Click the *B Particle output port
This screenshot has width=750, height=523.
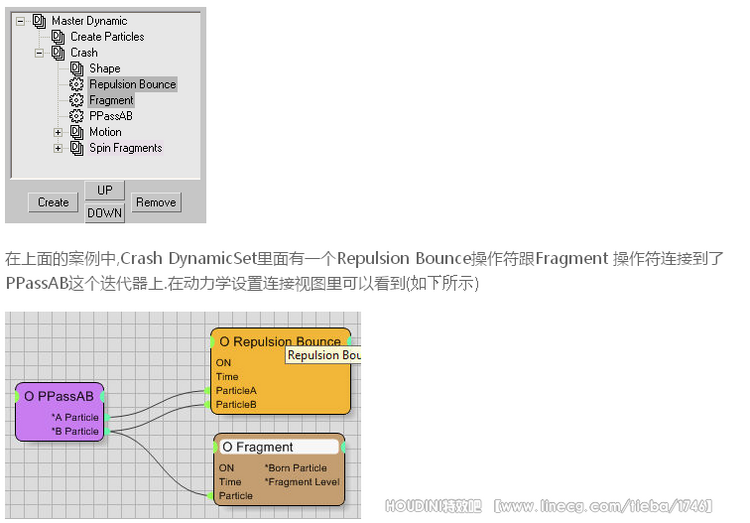tap(107, 432)
